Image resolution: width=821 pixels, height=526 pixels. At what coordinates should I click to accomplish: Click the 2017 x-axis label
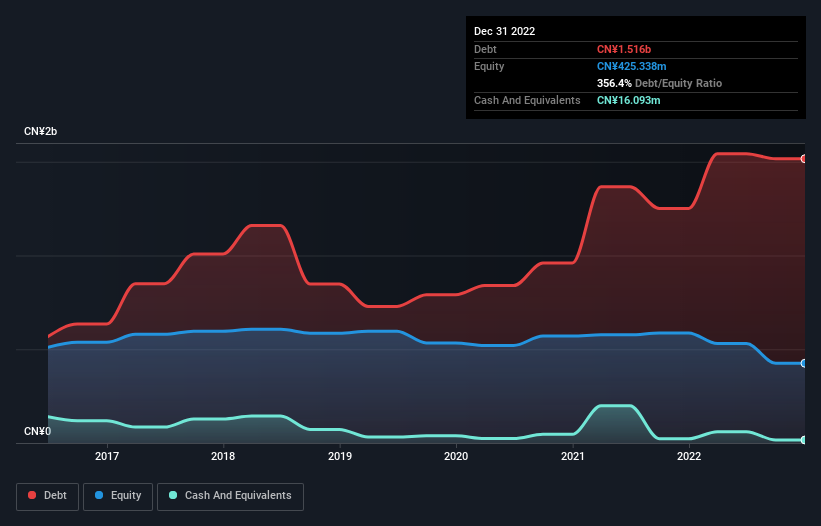click(107, 456)
